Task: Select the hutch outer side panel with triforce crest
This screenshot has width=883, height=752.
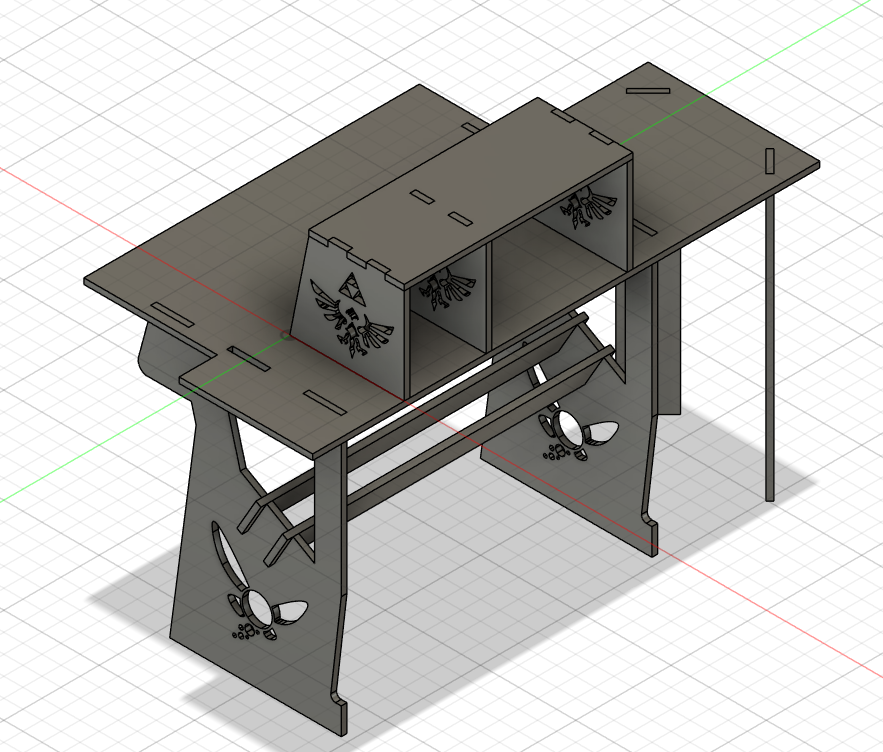Action: [349, 313]
